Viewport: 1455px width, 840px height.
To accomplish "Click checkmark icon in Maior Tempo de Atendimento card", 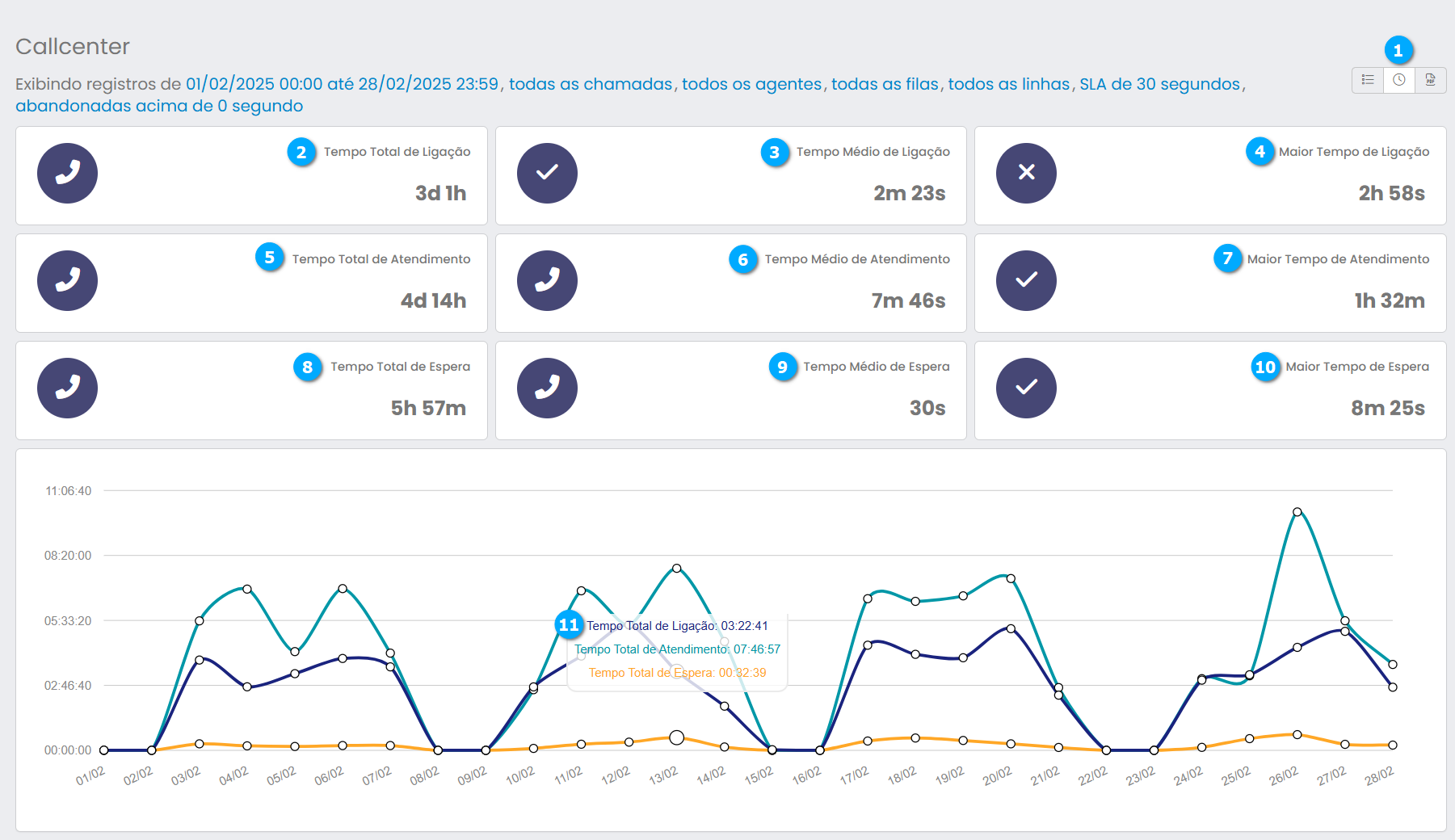I will [x=1026, y=280].
